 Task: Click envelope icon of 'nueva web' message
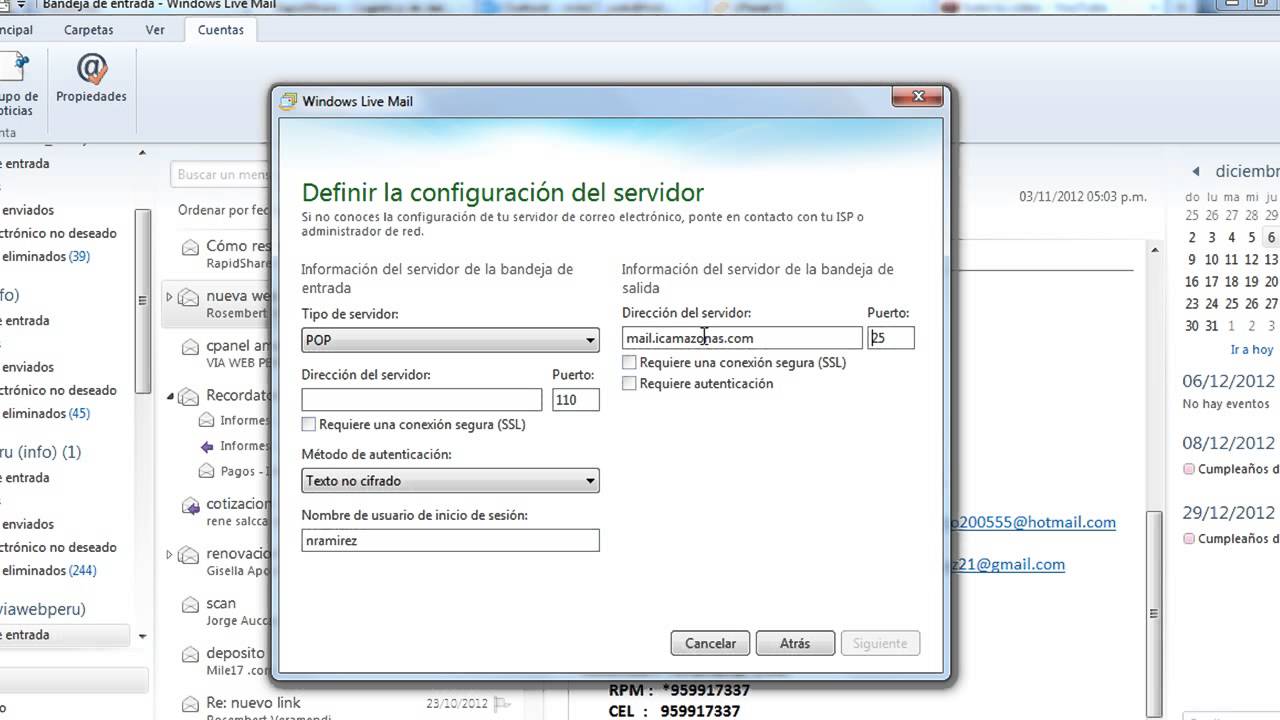coord(190,298)
